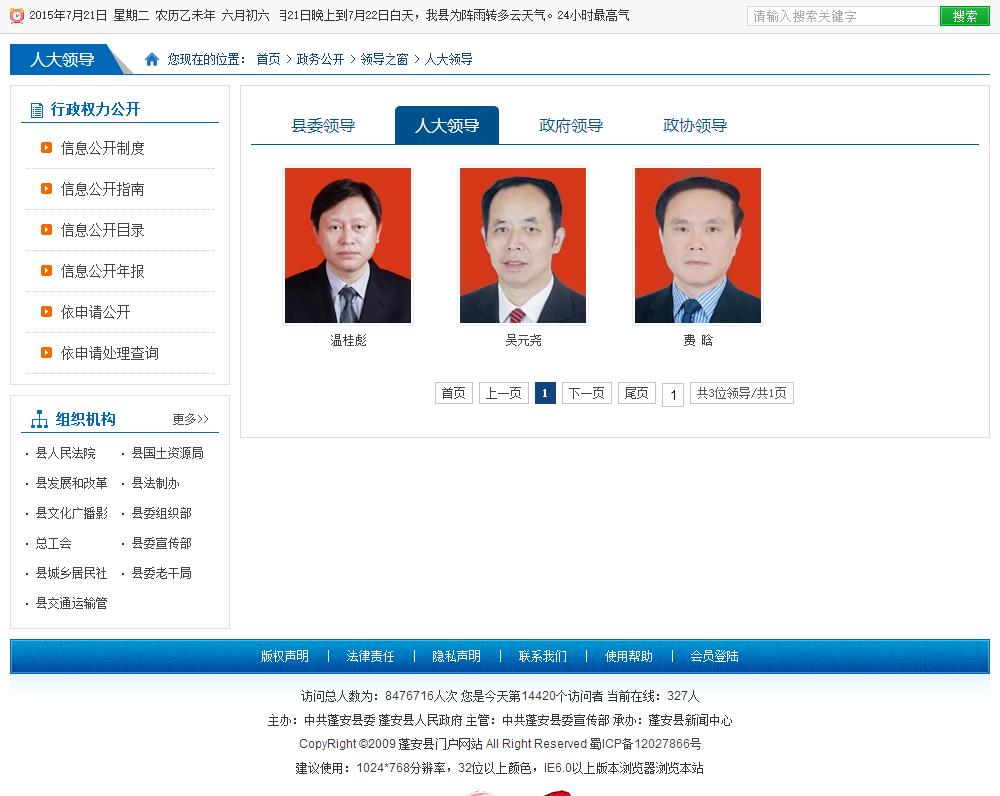
Task: Open the portrait photo of 吴元尧
Action: click(x=523, y=245)
